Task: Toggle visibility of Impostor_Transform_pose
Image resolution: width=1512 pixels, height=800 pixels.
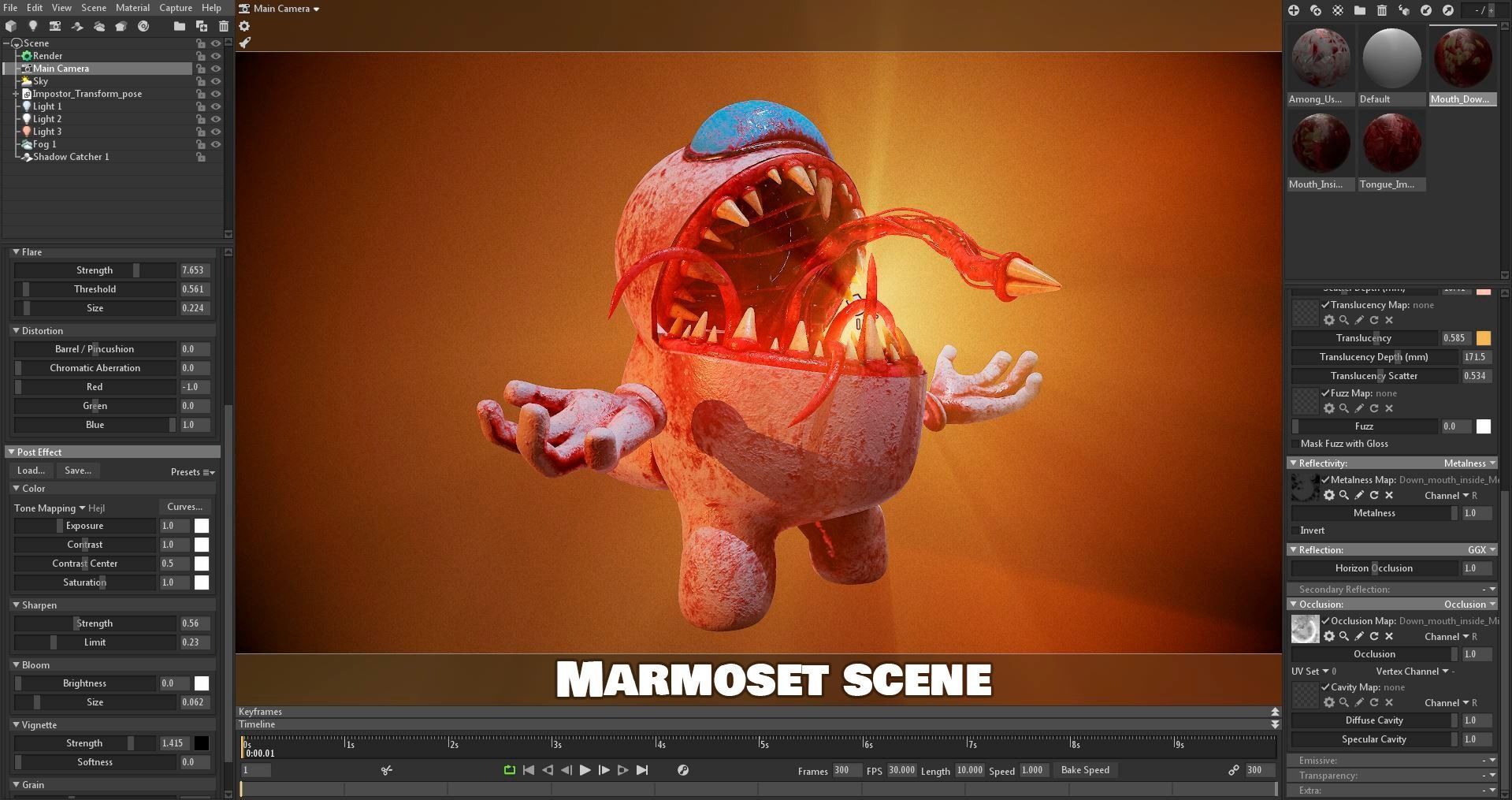Action: pos(216,94)
